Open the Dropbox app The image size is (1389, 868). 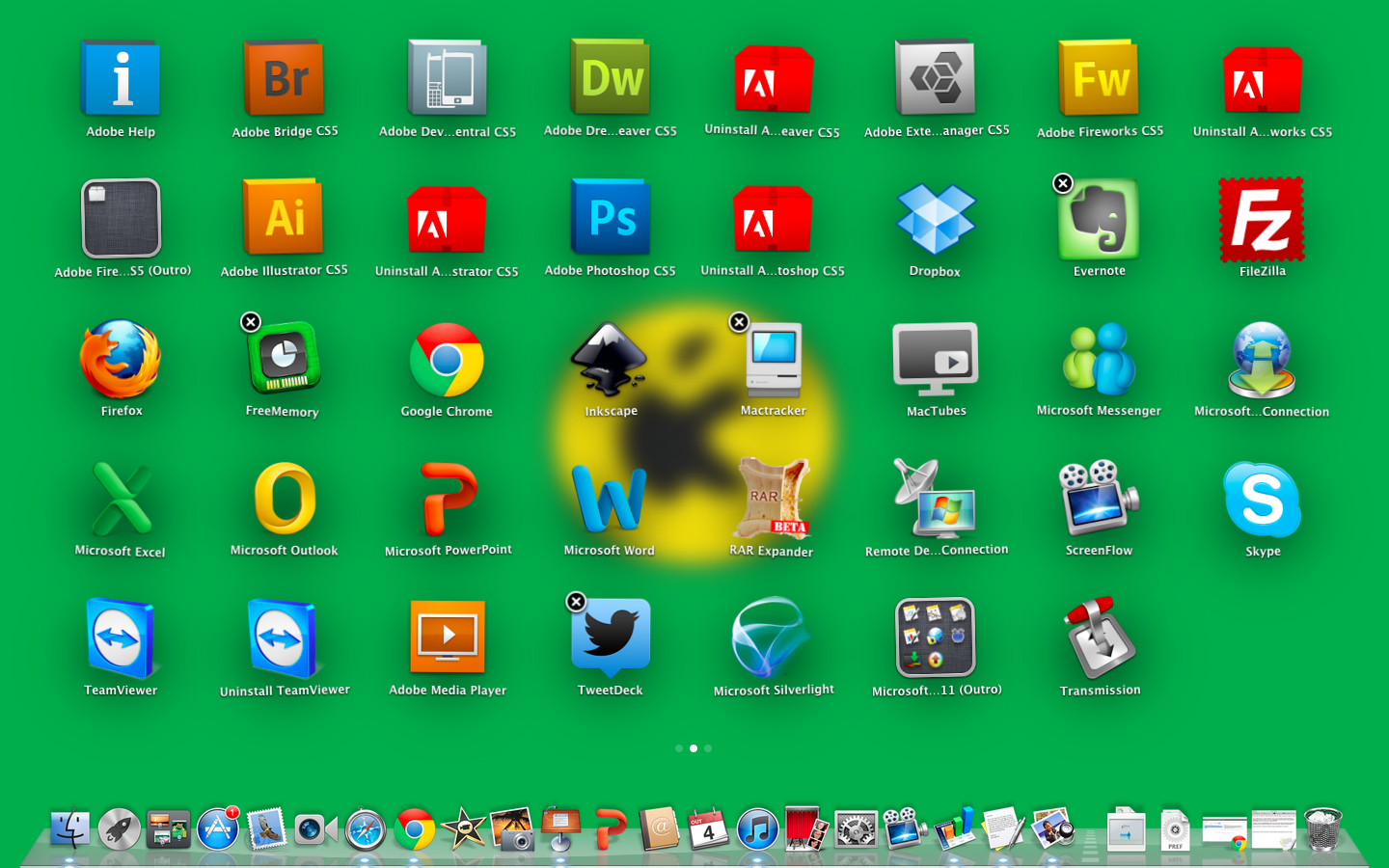pyautogui.click(x=936, y=220)
